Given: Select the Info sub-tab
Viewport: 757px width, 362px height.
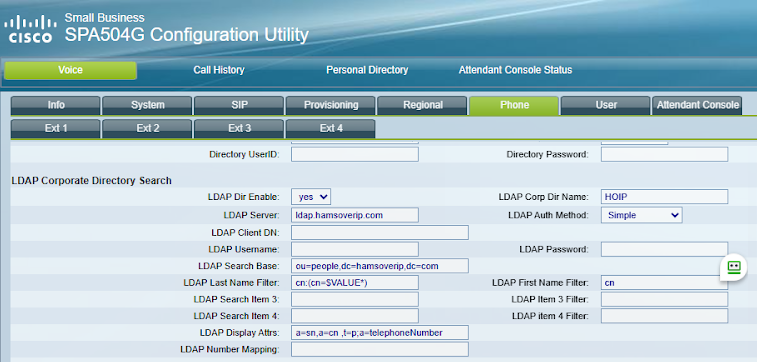Looking at the screenshot, I should pyautogui.click(x=56, y=105).
